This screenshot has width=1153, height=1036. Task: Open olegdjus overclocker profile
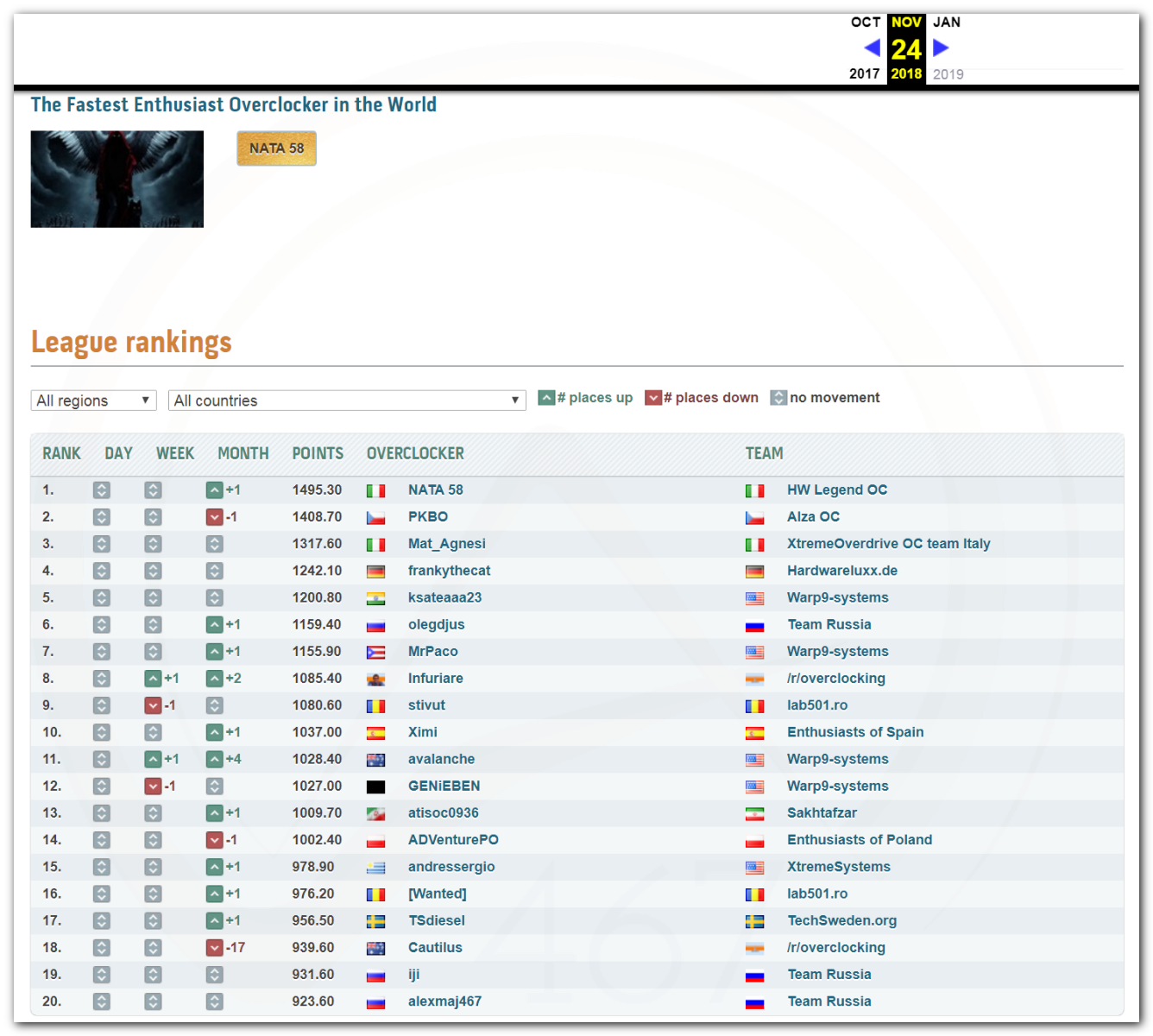coord(437,624)
